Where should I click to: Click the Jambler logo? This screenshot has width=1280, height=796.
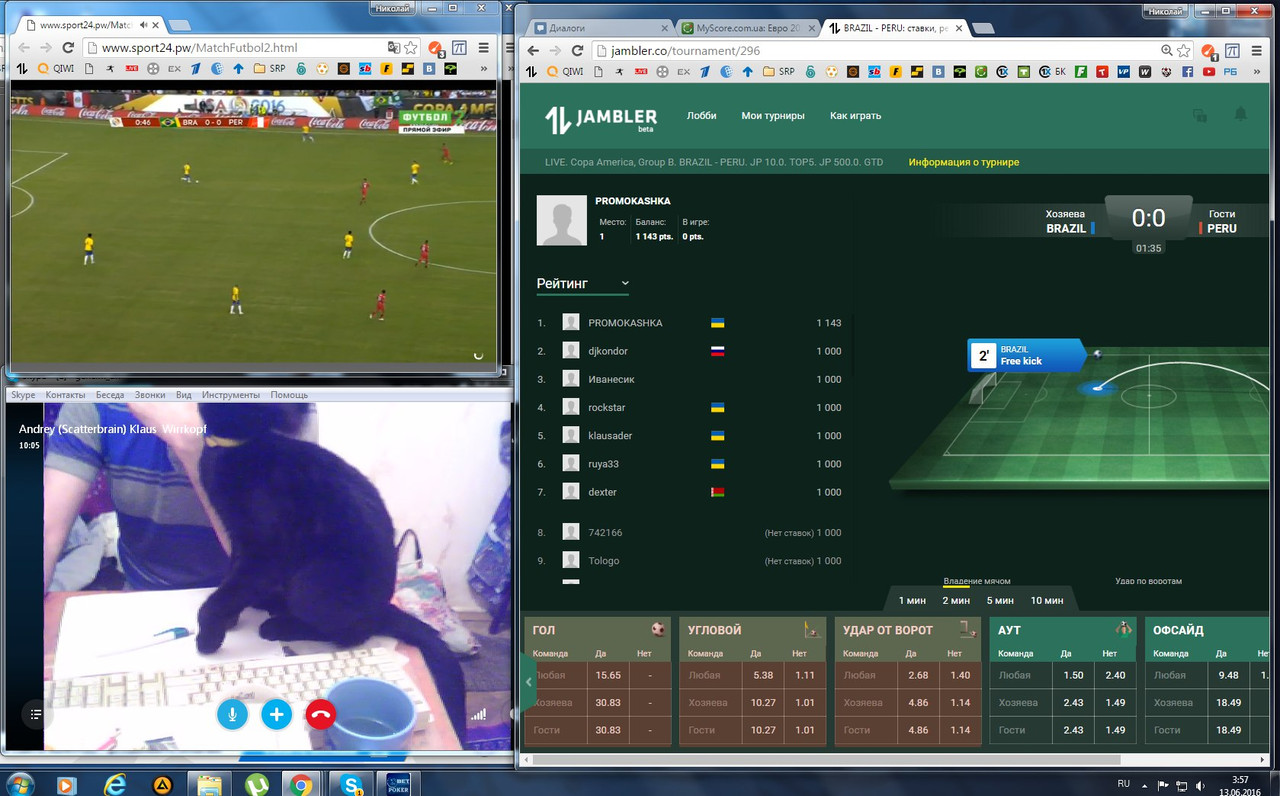601,119
